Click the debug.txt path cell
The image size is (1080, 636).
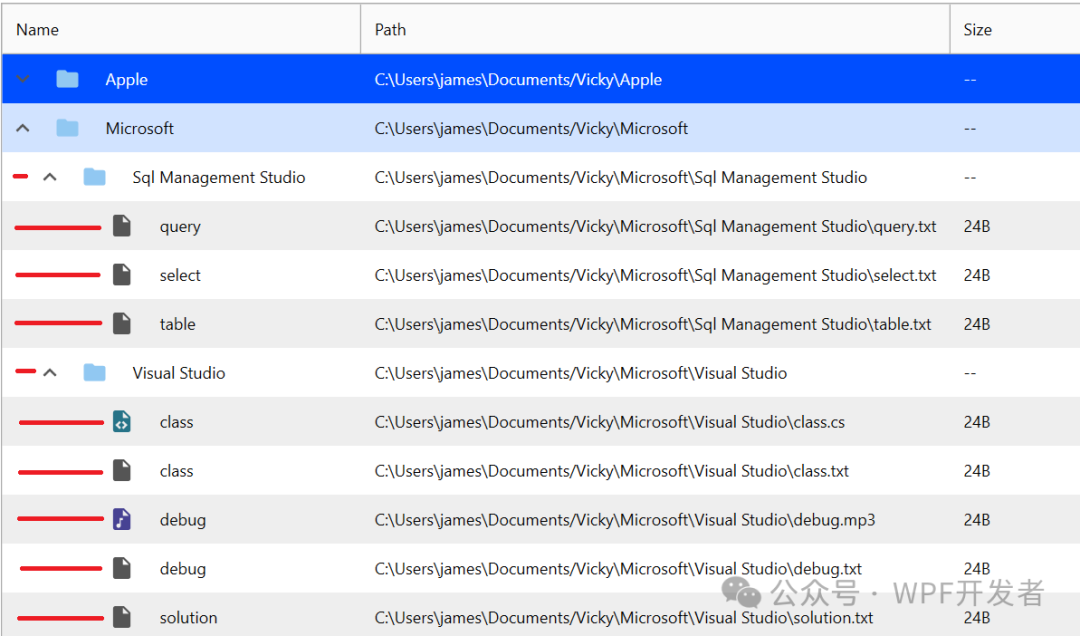click(x=618, y=569)
